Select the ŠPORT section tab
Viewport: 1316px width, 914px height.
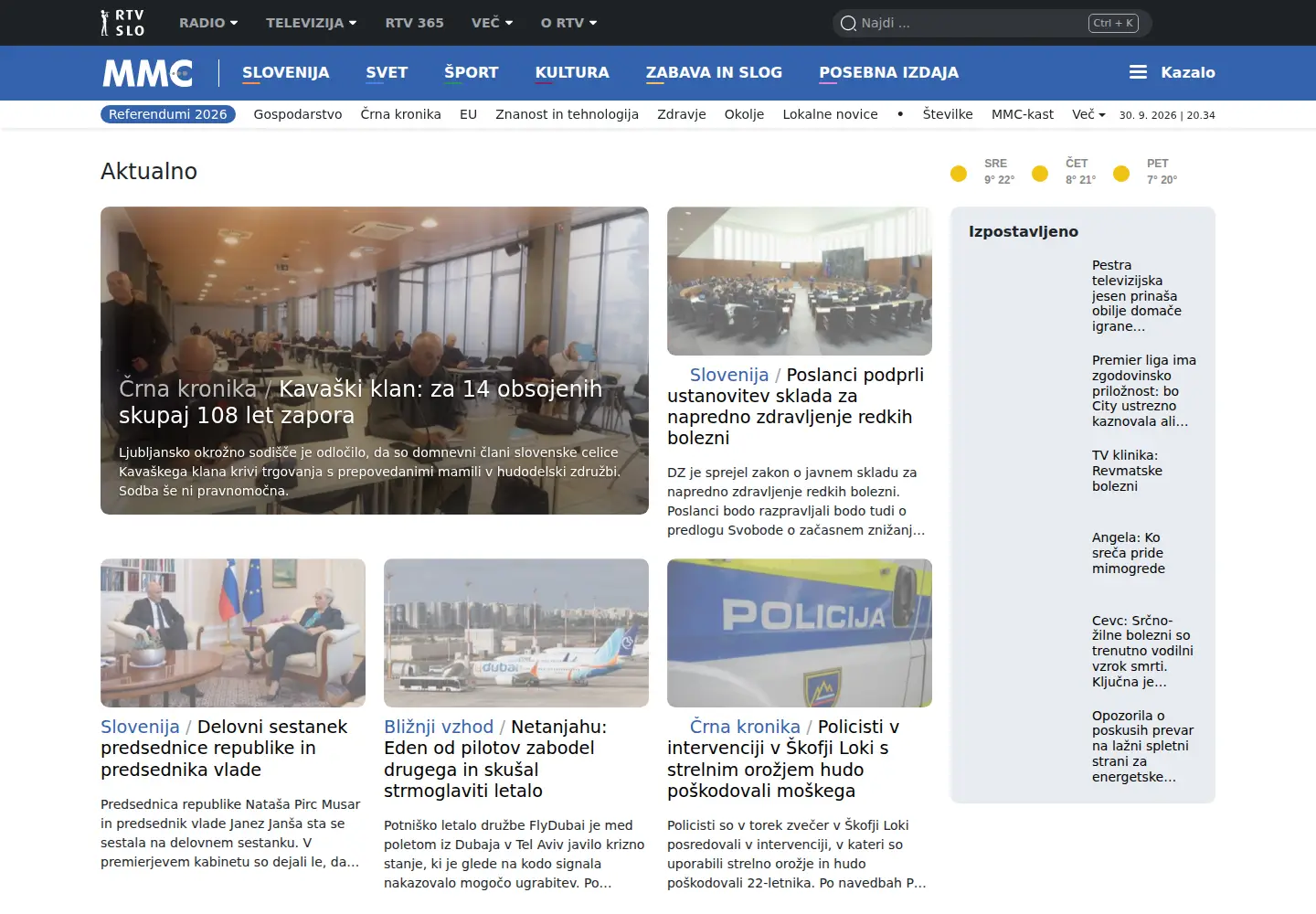[472, 72]
